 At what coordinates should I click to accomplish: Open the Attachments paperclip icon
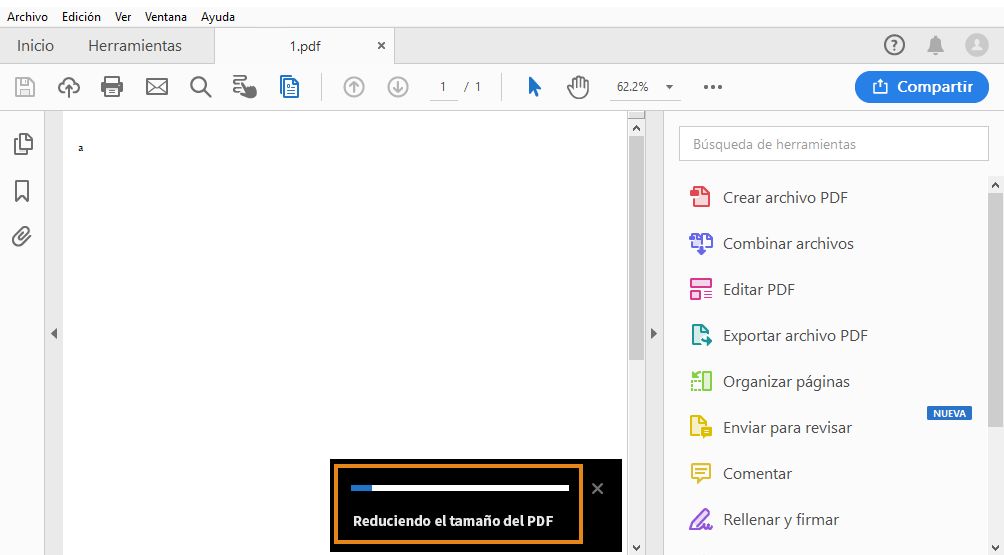tap(22, 237)
